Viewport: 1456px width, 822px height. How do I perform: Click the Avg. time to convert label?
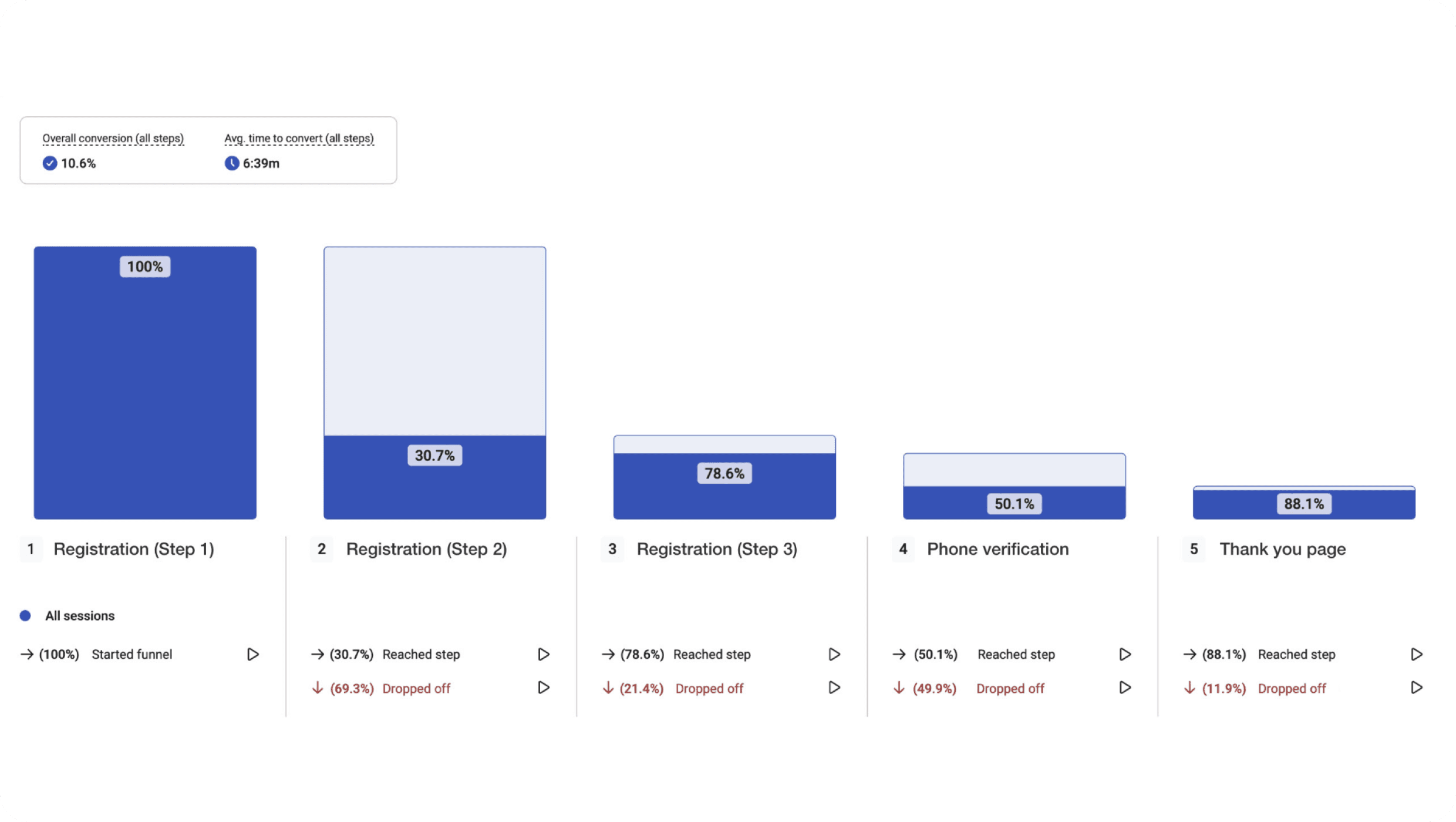[x=299, y=139]
